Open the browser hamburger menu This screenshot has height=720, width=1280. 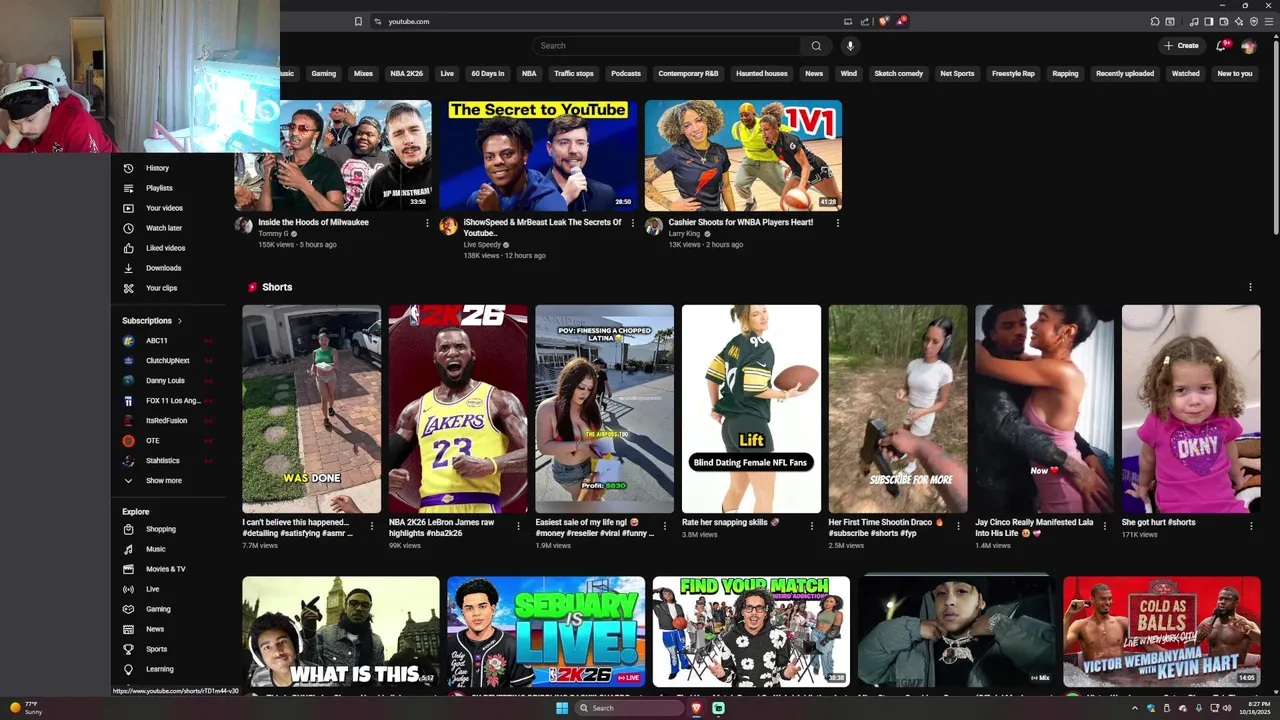coord(1269,21)
